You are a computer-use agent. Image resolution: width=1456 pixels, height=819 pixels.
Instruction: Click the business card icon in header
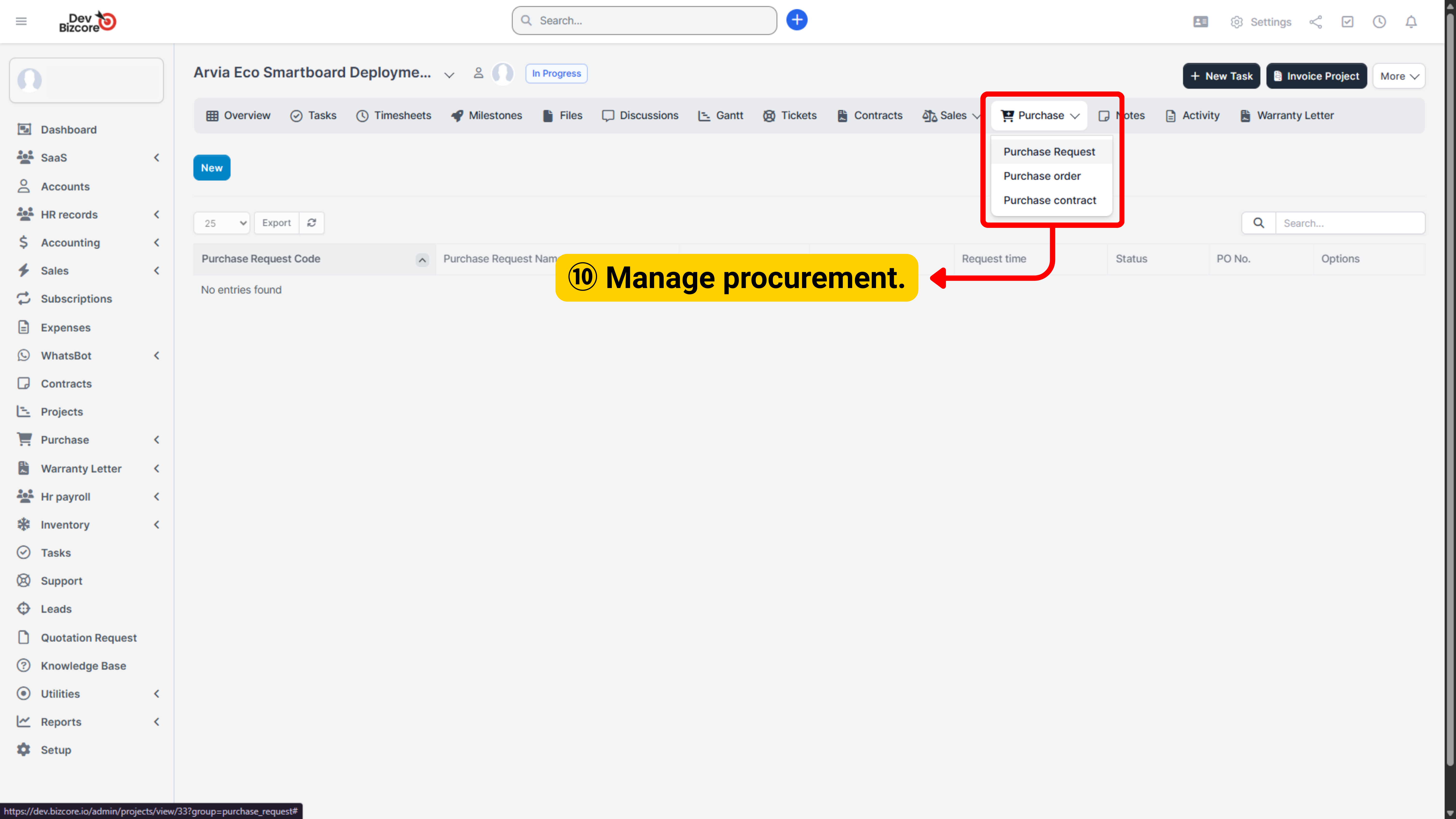coord(1200,22)
